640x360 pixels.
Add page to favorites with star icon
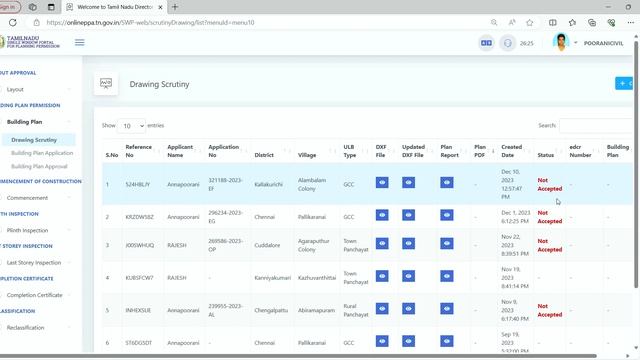[x=530, y=22]
